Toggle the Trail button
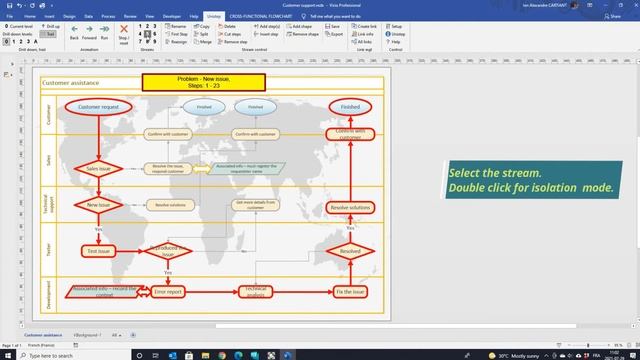The height and width of the screenshot is (360, 640). (48, 34)
